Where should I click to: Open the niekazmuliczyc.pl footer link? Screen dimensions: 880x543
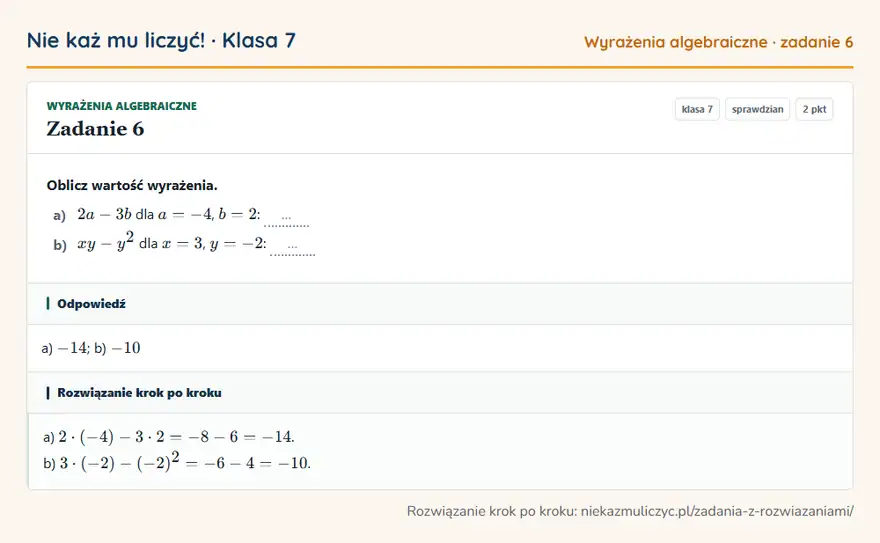pos(717,511)
